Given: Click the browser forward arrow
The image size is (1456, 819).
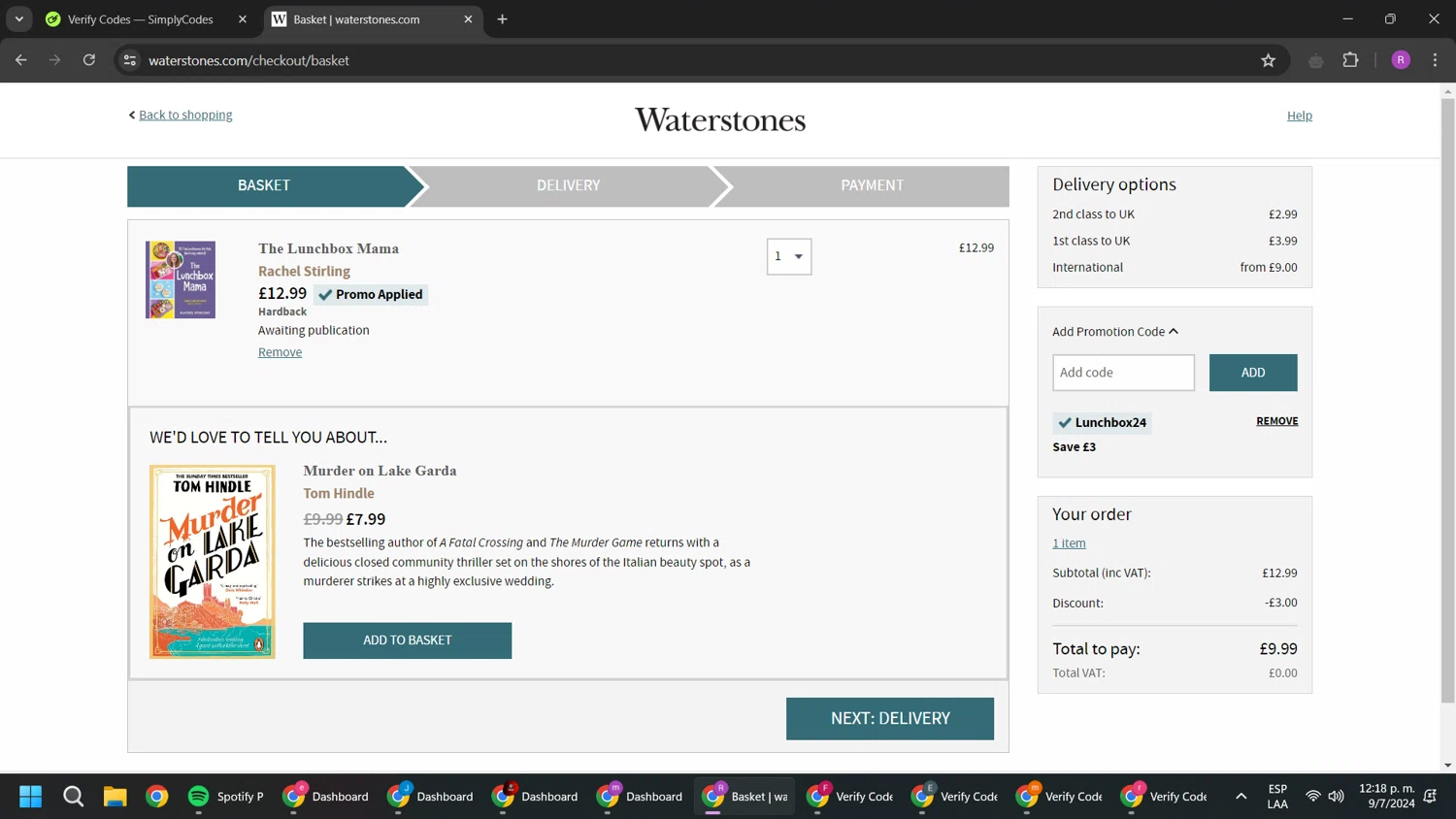Looking at the screenshot, I should click(x=55, y=60).
